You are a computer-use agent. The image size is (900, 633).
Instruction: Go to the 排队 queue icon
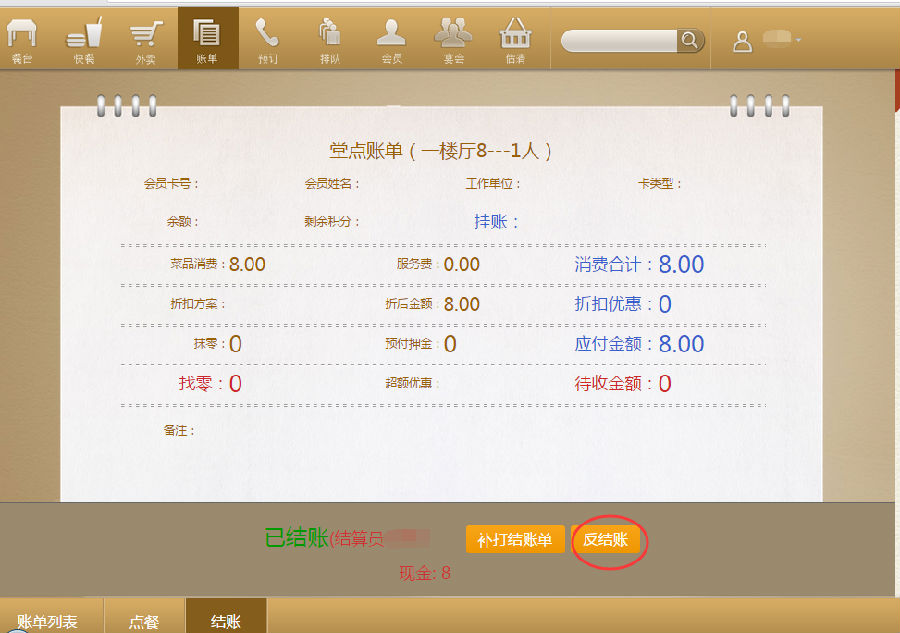coord(329,38)
